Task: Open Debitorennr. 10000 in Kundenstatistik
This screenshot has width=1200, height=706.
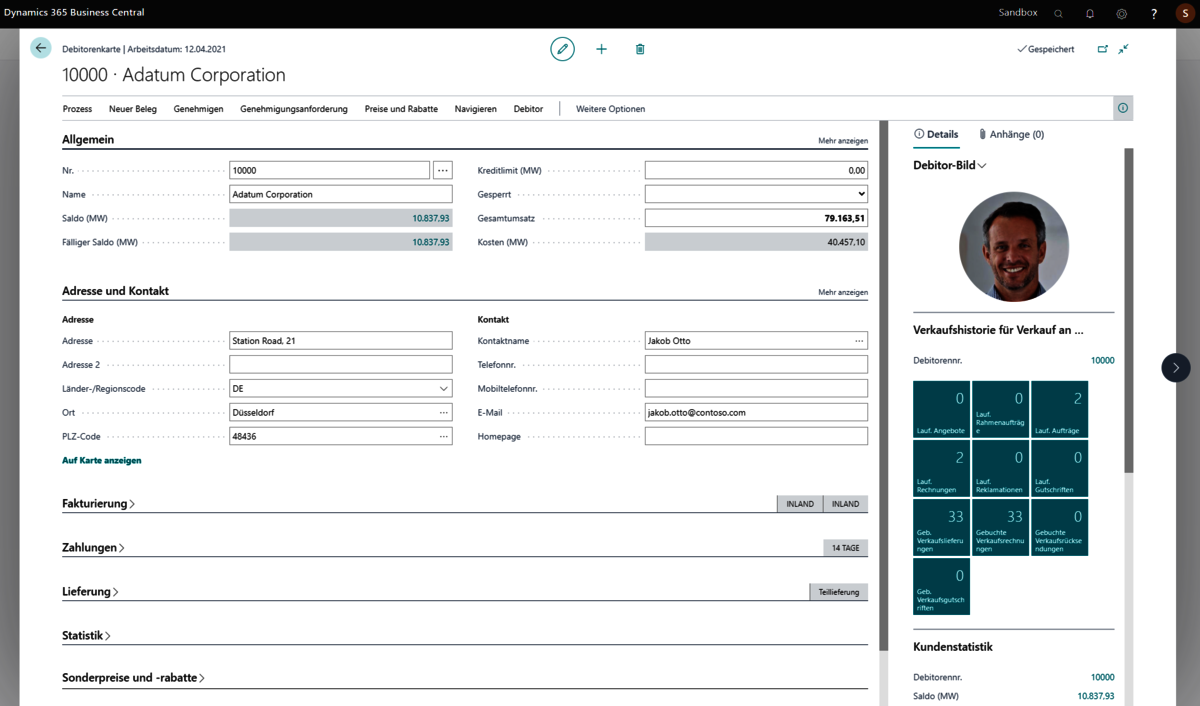Action: point(1102,678)
